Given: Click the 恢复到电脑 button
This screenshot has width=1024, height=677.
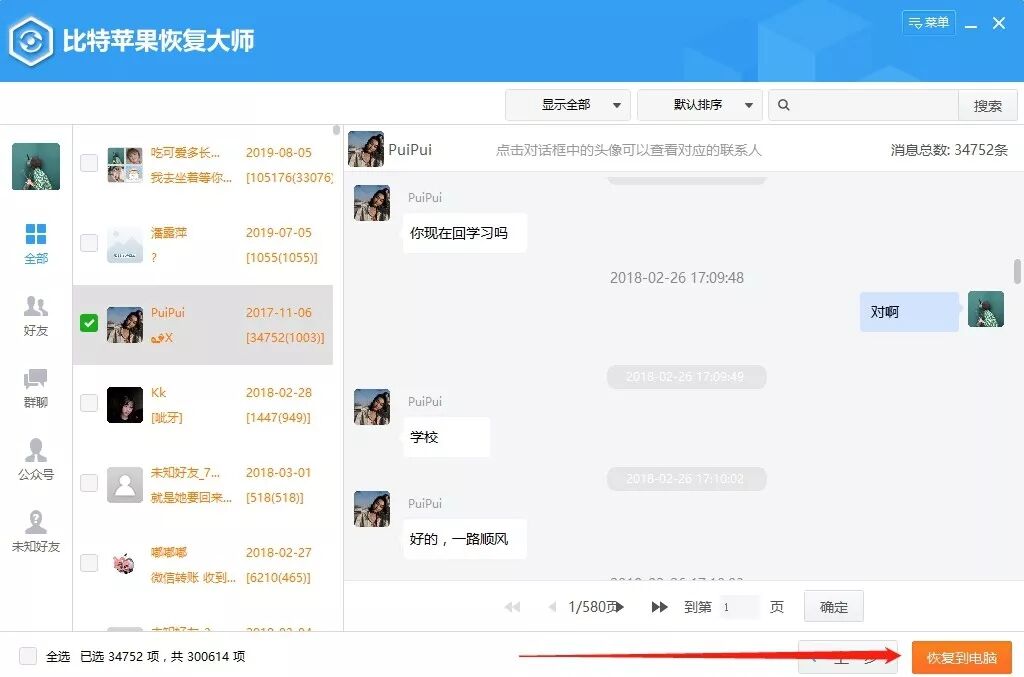Looking at the screenshot, I should tap(962, 657).
